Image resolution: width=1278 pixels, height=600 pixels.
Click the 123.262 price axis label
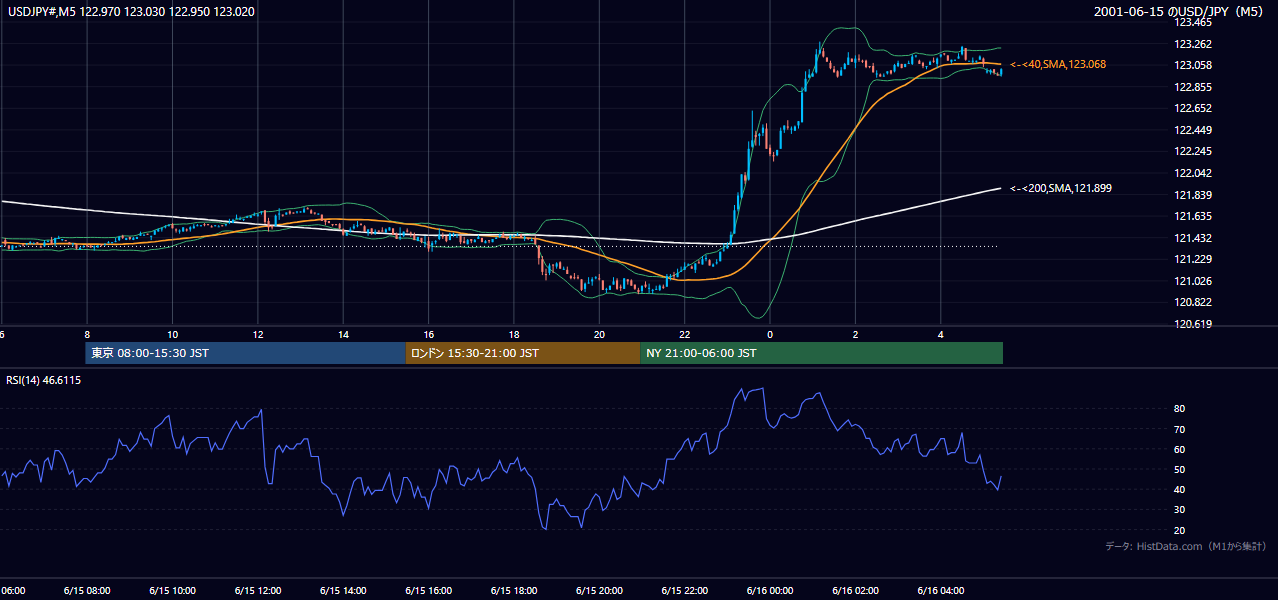pyautogui.click(x=1192, y=44)
